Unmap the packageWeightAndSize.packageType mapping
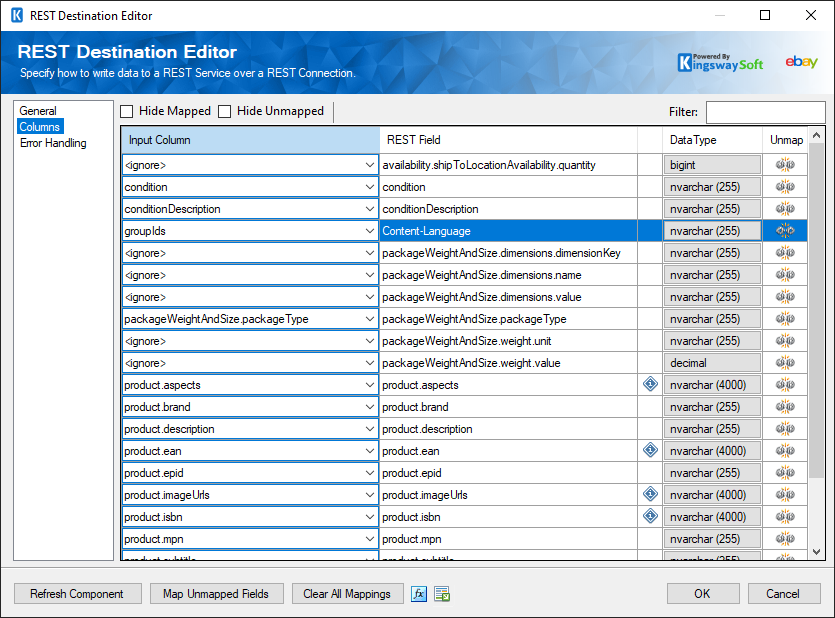Viewport: 835px width, 618px height. (785, 319)
